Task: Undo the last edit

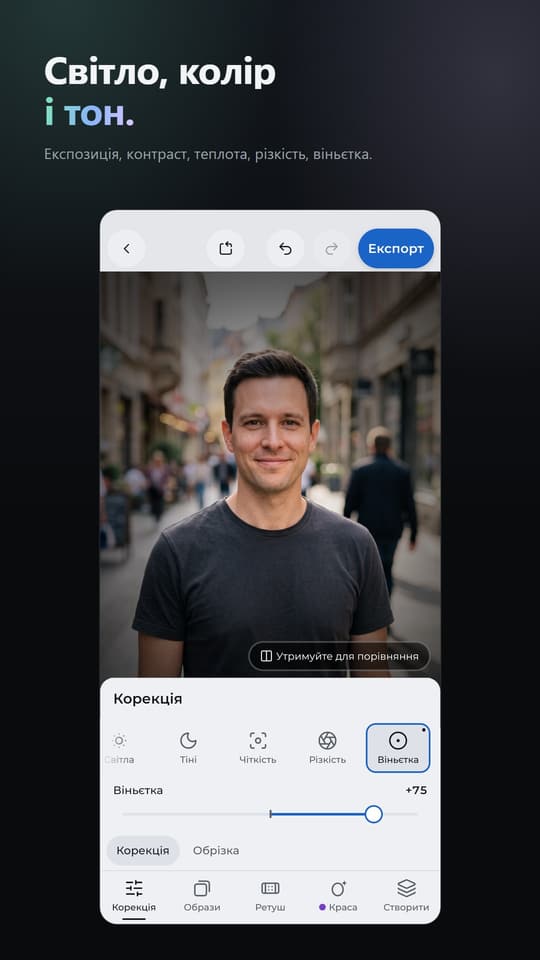Action: coord(285,249)
